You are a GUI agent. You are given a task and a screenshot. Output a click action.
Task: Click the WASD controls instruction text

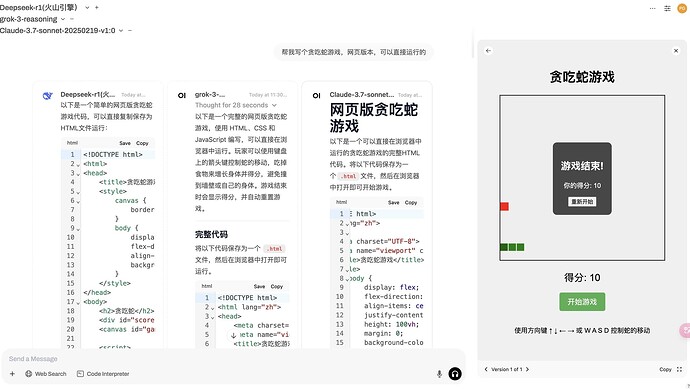[582, 330]
